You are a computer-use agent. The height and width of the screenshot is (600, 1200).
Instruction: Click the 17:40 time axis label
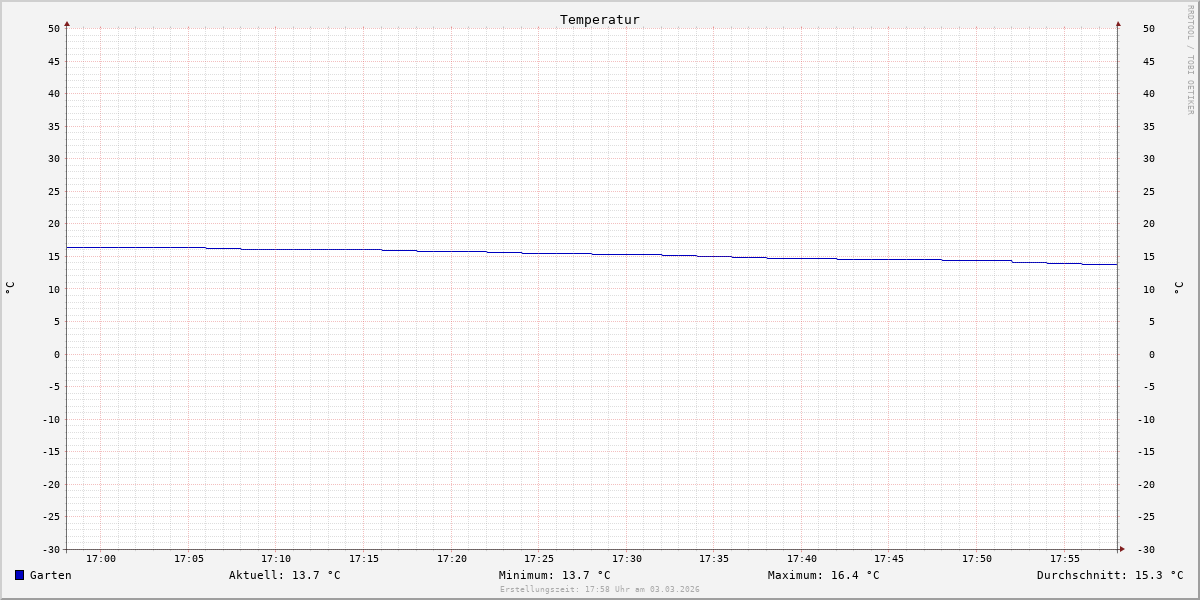click(x=802, y=559)
